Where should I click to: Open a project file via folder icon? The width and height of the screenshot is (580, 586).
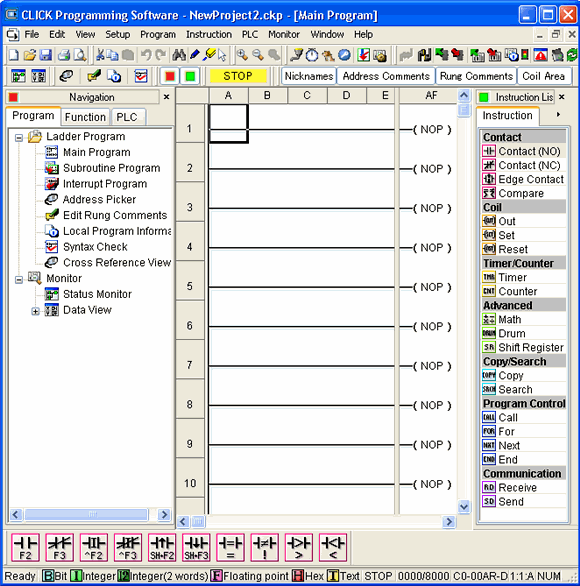pyautogui.click(x=30, y=55)
